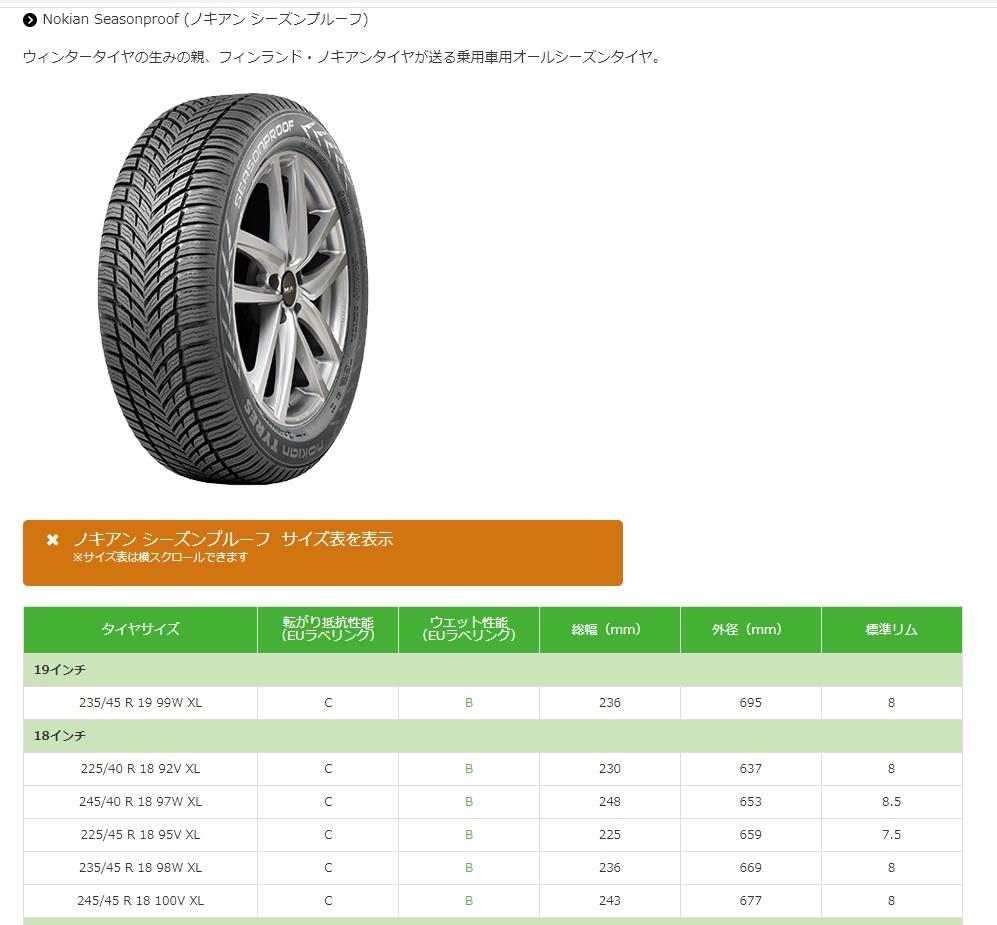This screenshot has height=925, width=997.
Task: Select the 235/45 R 19 99W XL tire size
Action: [x=141, y=702]
